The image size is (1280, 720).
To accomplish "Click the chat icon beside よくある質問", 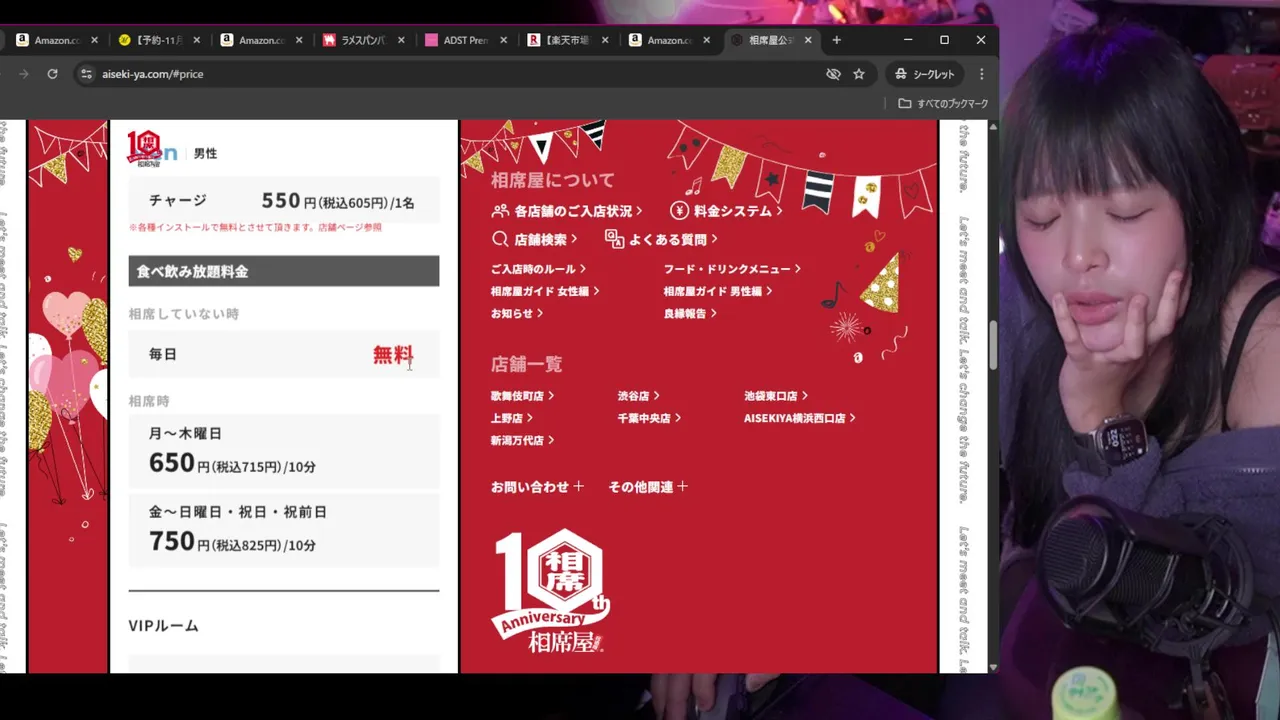I will 614,239.
